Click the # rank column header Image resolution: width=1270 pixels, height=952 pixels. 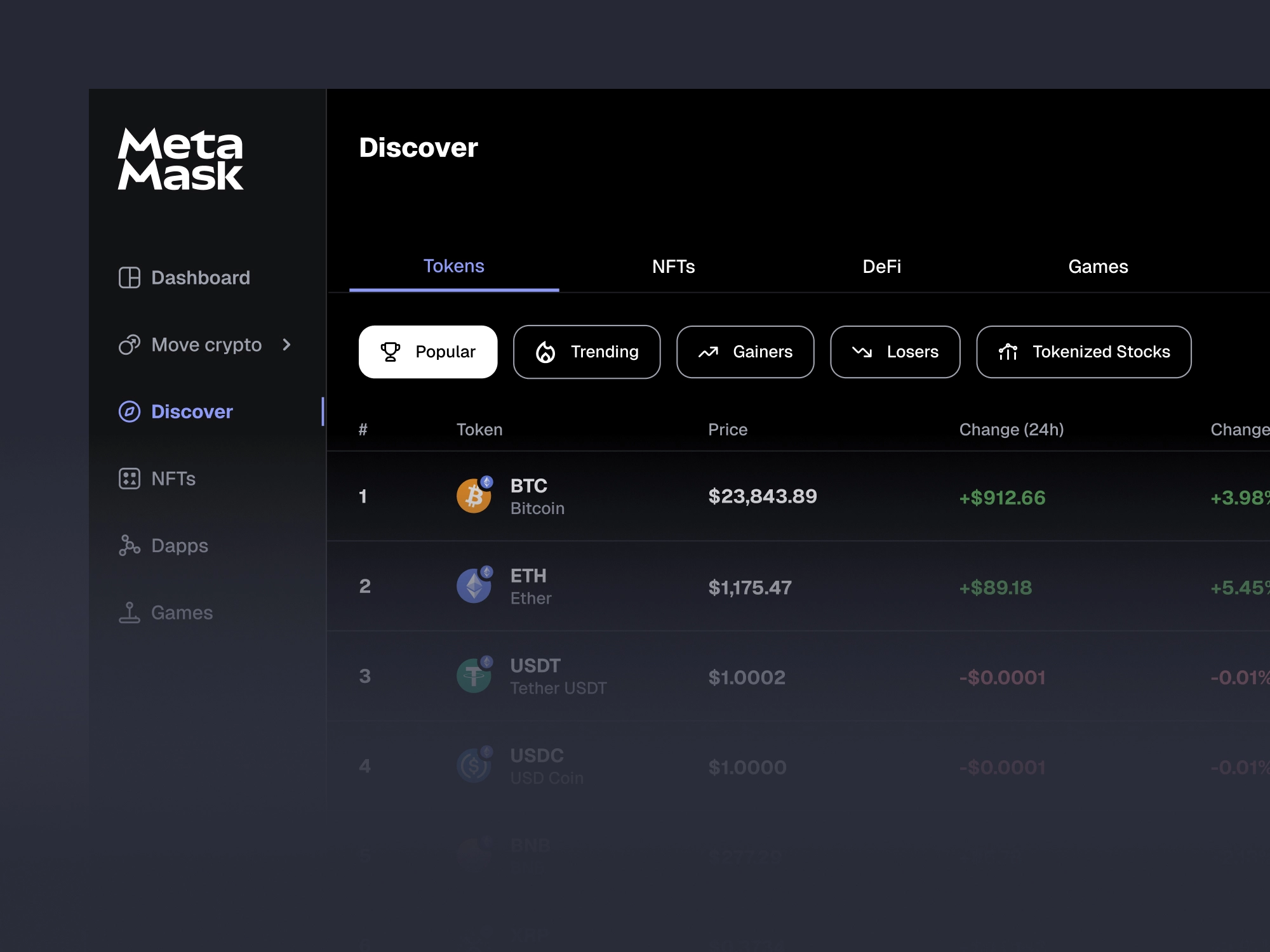point(363,430)
